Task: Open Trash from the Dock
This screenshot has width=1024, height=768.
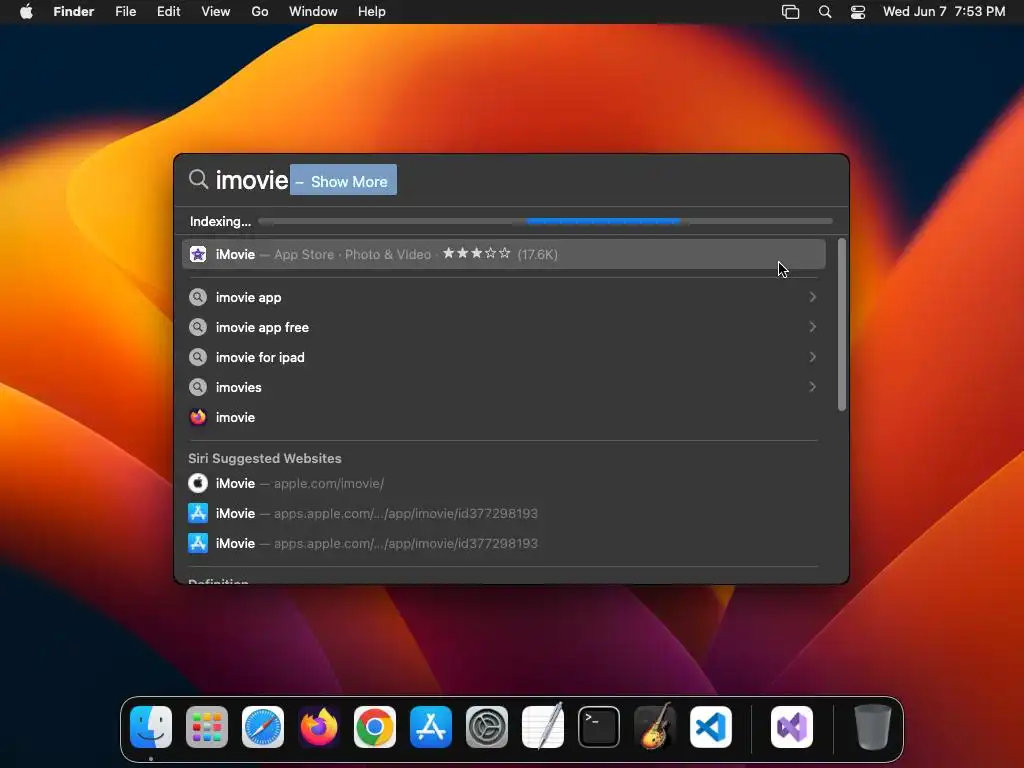Action: [872, 727]
